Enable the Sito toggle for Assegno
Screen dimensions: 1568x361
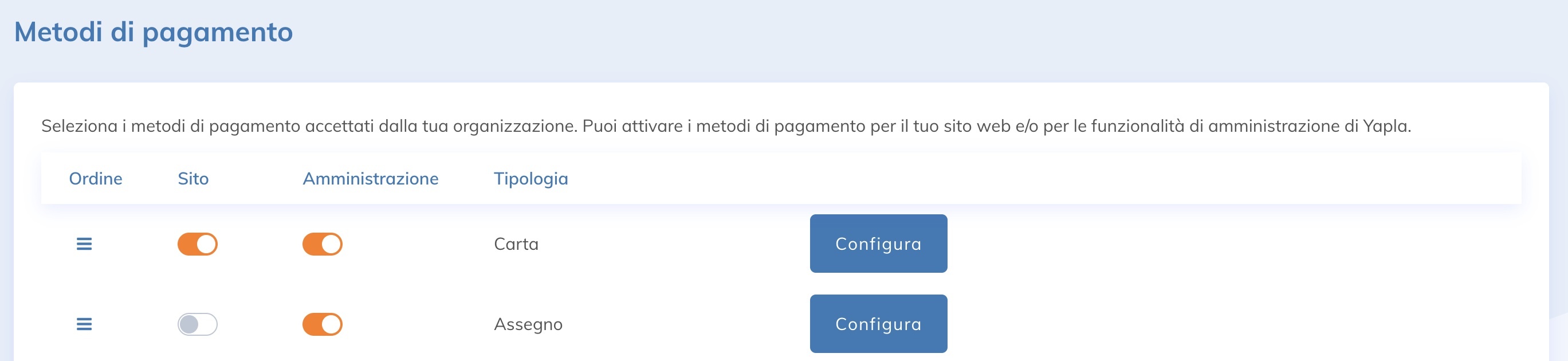coord(197,324)
